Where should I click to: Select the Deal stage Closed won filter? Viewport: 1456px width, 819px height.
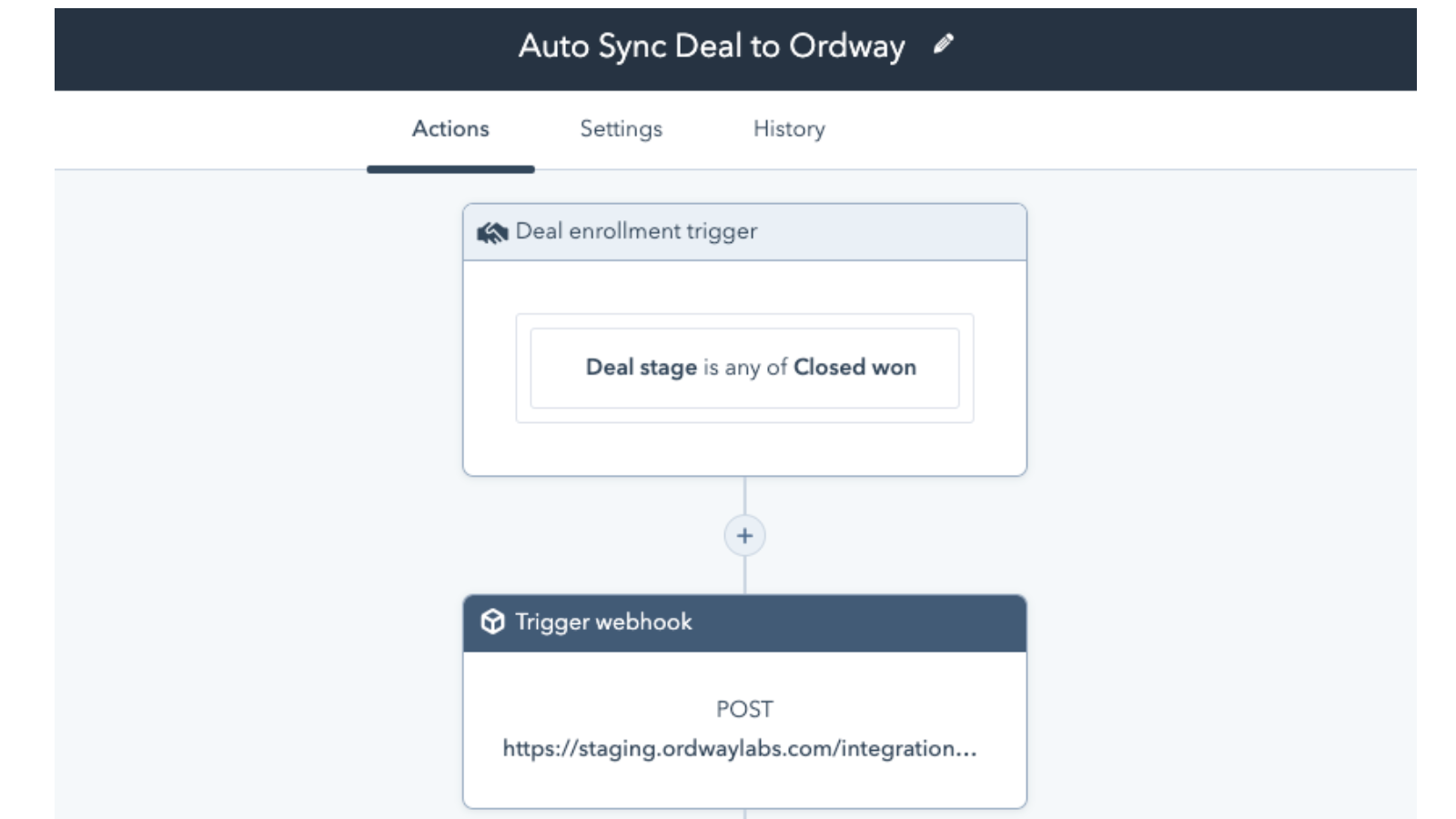744,368
